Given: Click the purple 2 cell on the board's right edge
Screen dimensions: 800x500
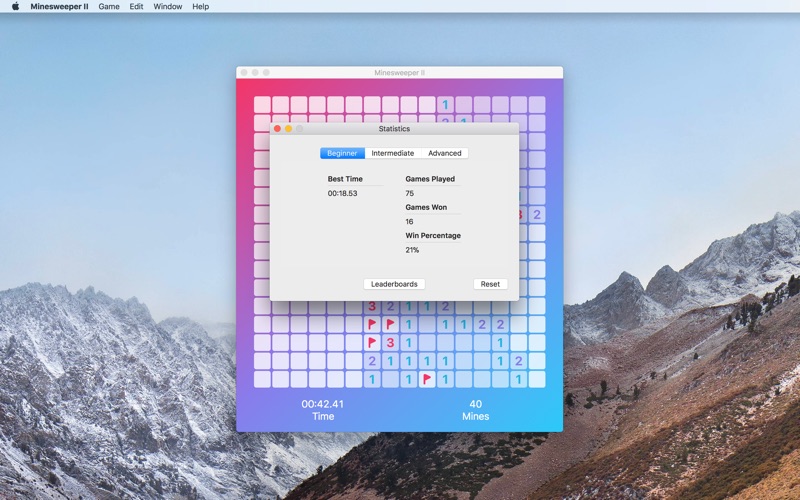Looking at the screenshot, I should coord(537,215).
